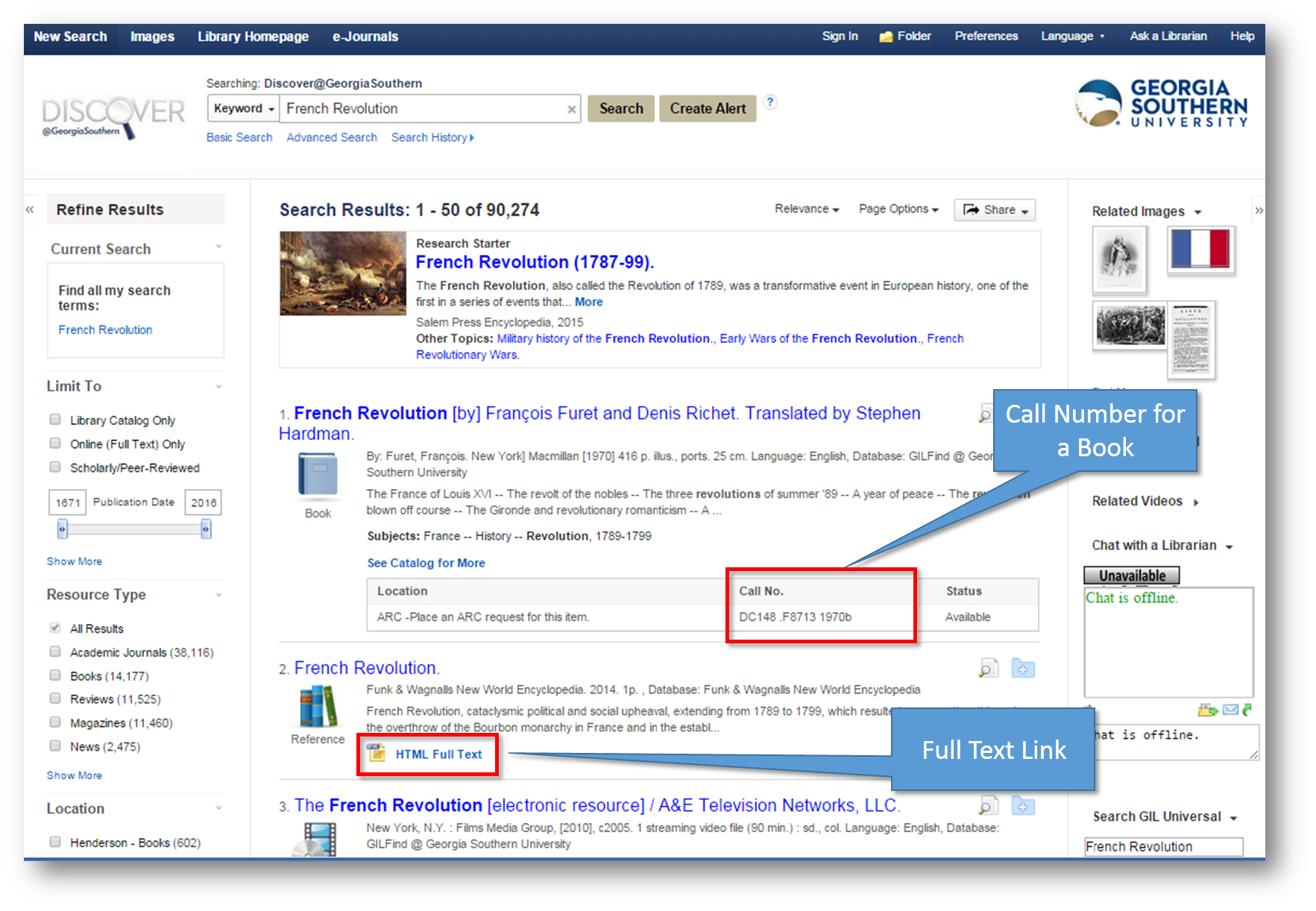This screenshot has height=911, width=1316.
Task: Open the Page Options dropdown
Action: tap(898, 209)
